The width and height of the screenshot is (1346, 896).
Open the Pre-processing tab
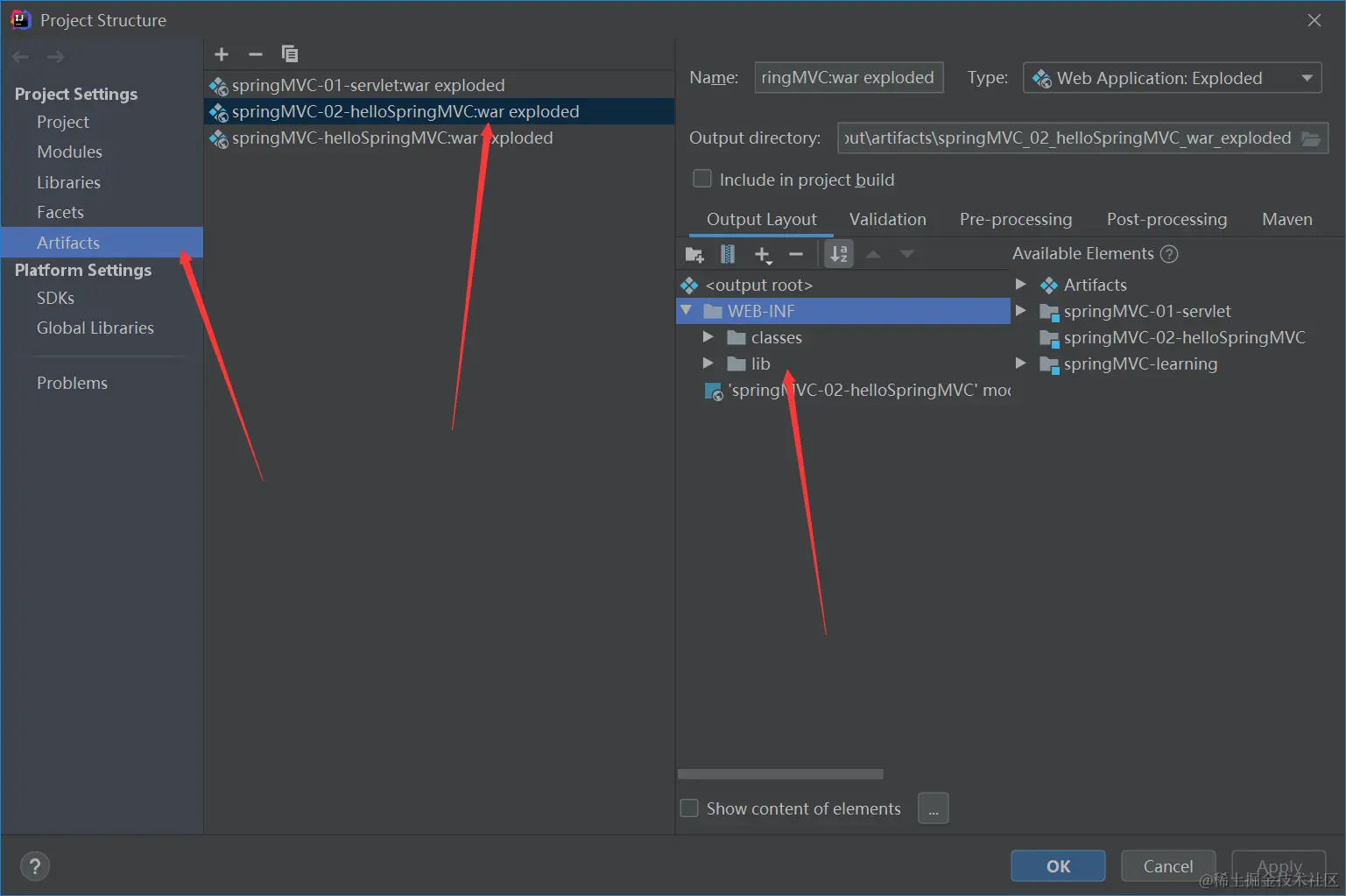[1016, 220]
